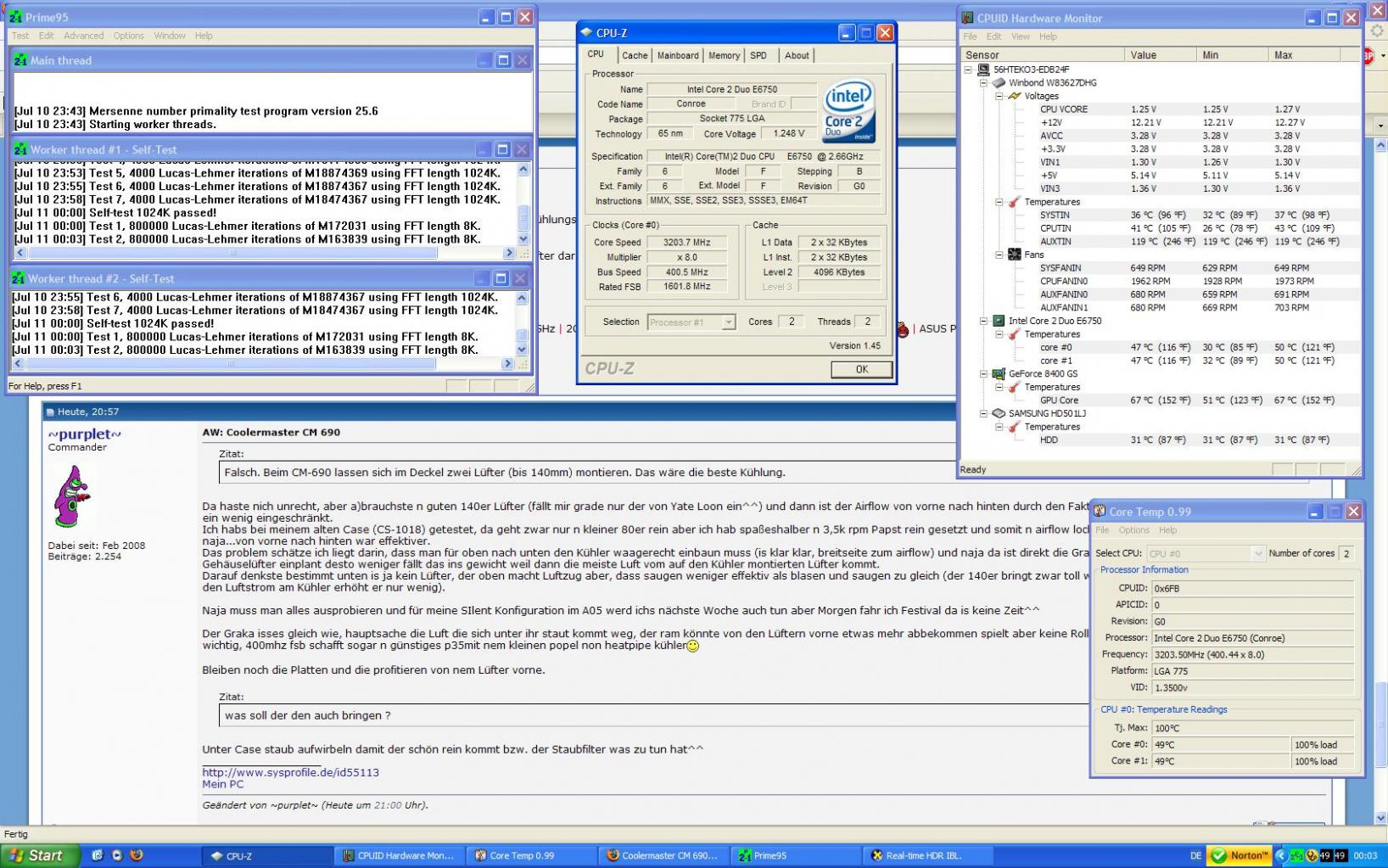Collapse the GeForce 8400 GS node
1388x868 pixels.
983,373
